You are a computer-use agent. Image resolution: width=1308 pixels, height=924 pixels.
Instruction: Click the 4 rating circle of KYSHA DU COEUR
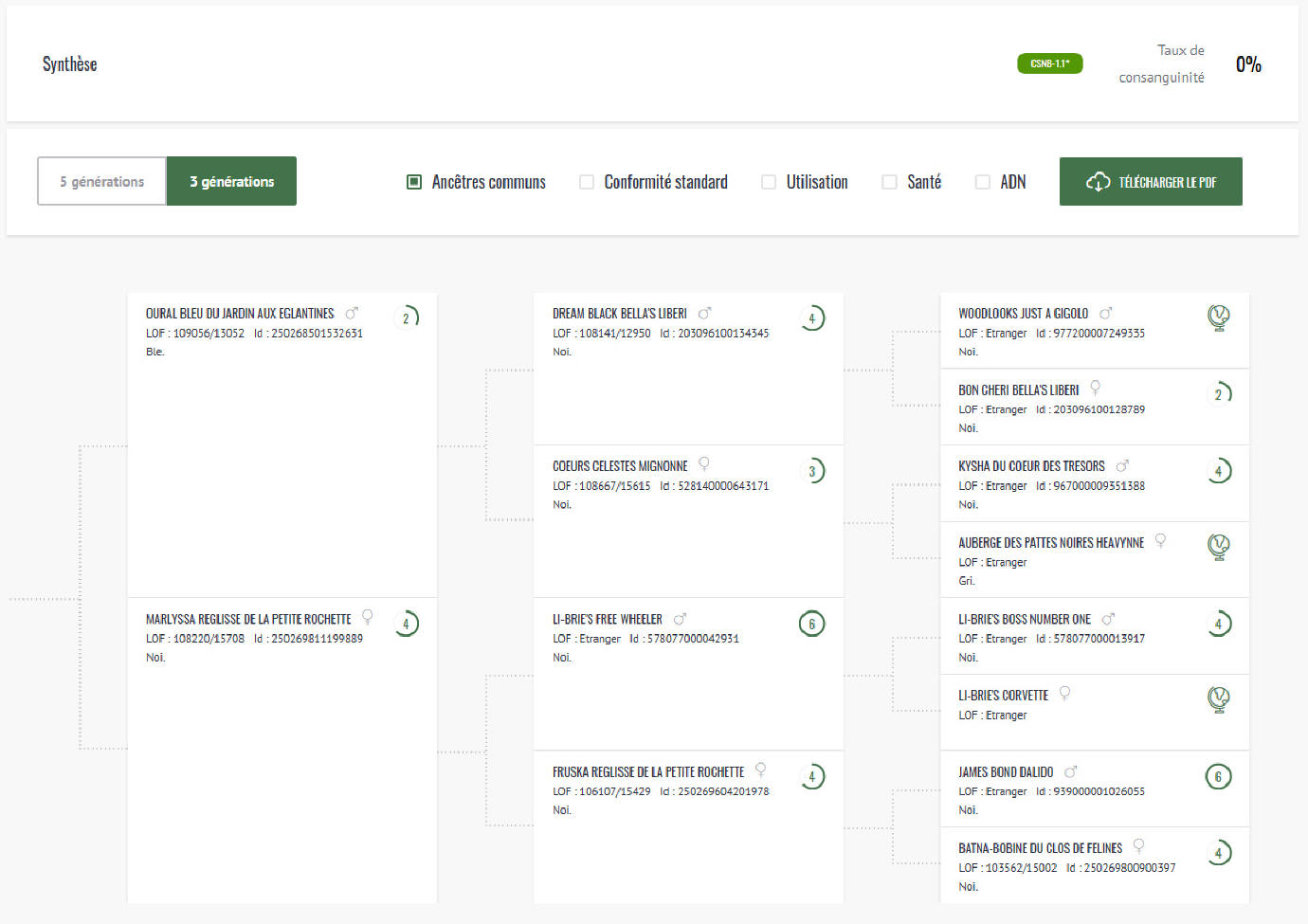[x=1219, y=471]
